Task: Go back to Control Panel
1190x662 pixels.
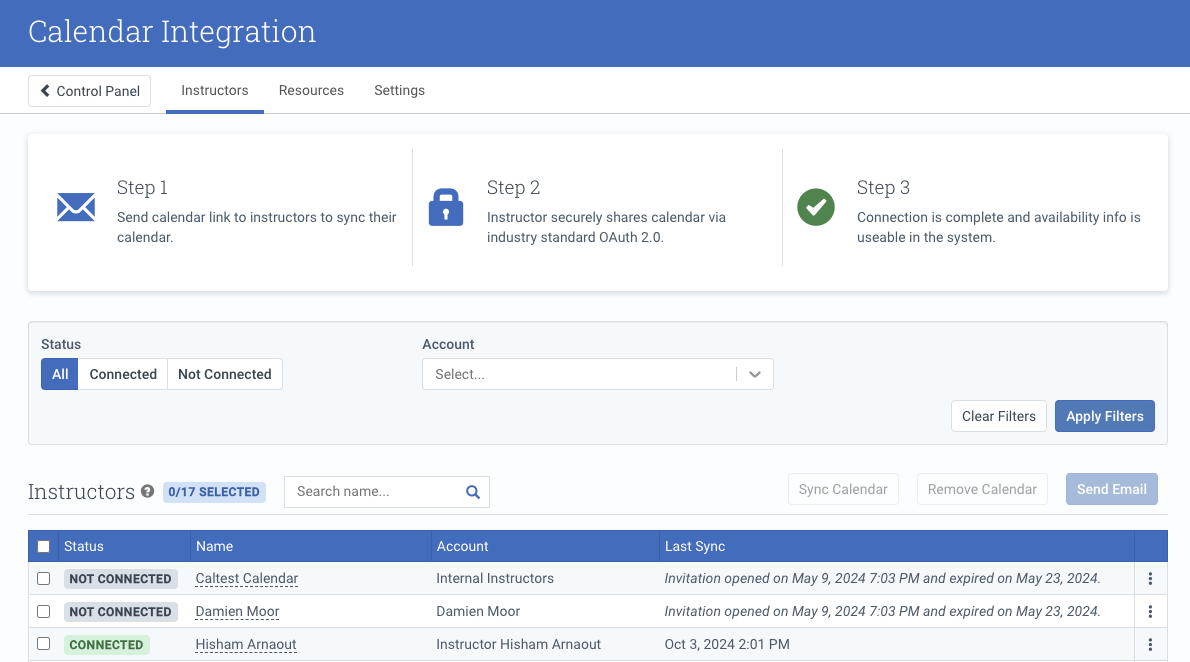Action: tap(90, 91)
